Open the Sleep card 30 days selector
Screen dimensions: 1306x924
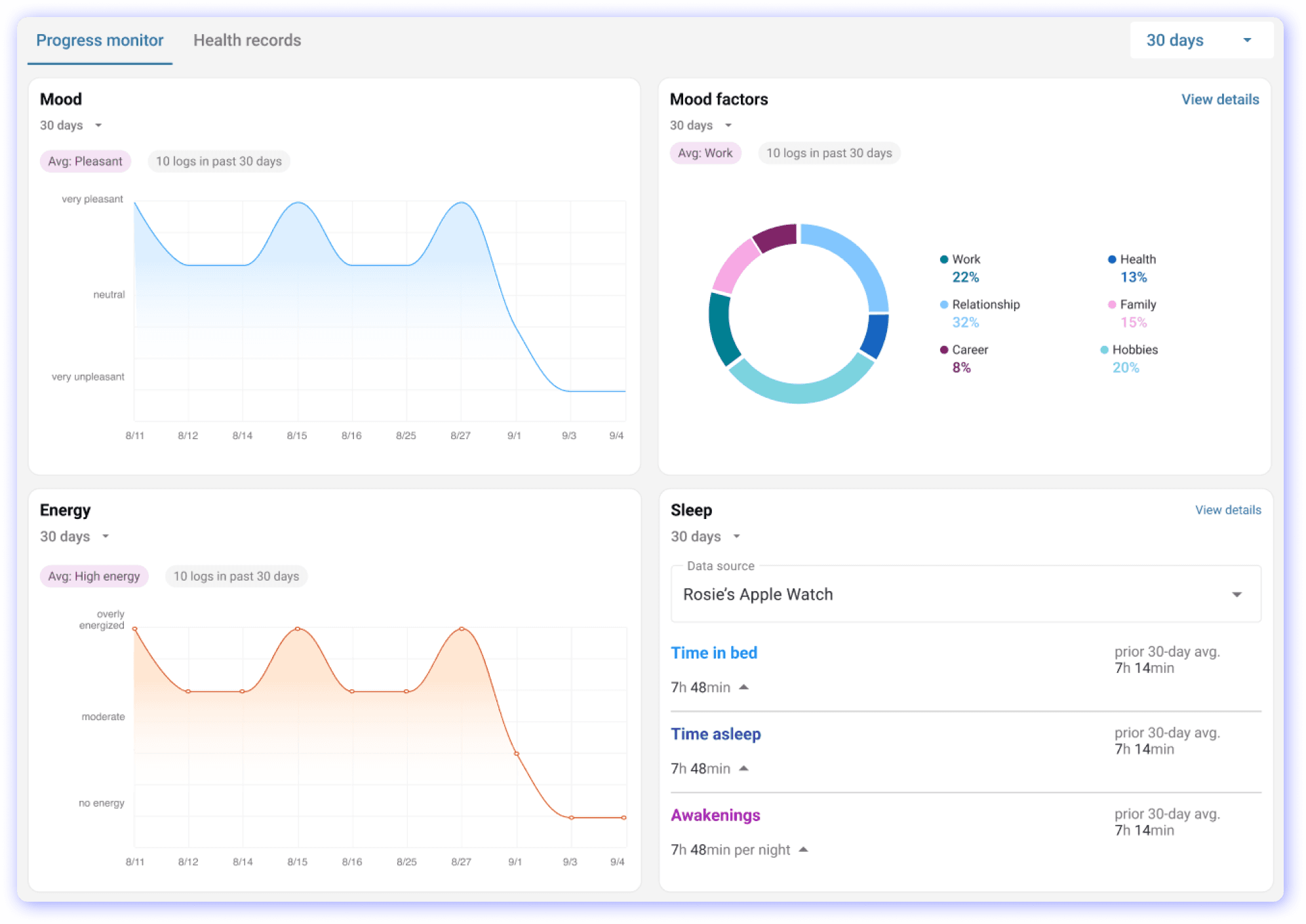[705, 537]
